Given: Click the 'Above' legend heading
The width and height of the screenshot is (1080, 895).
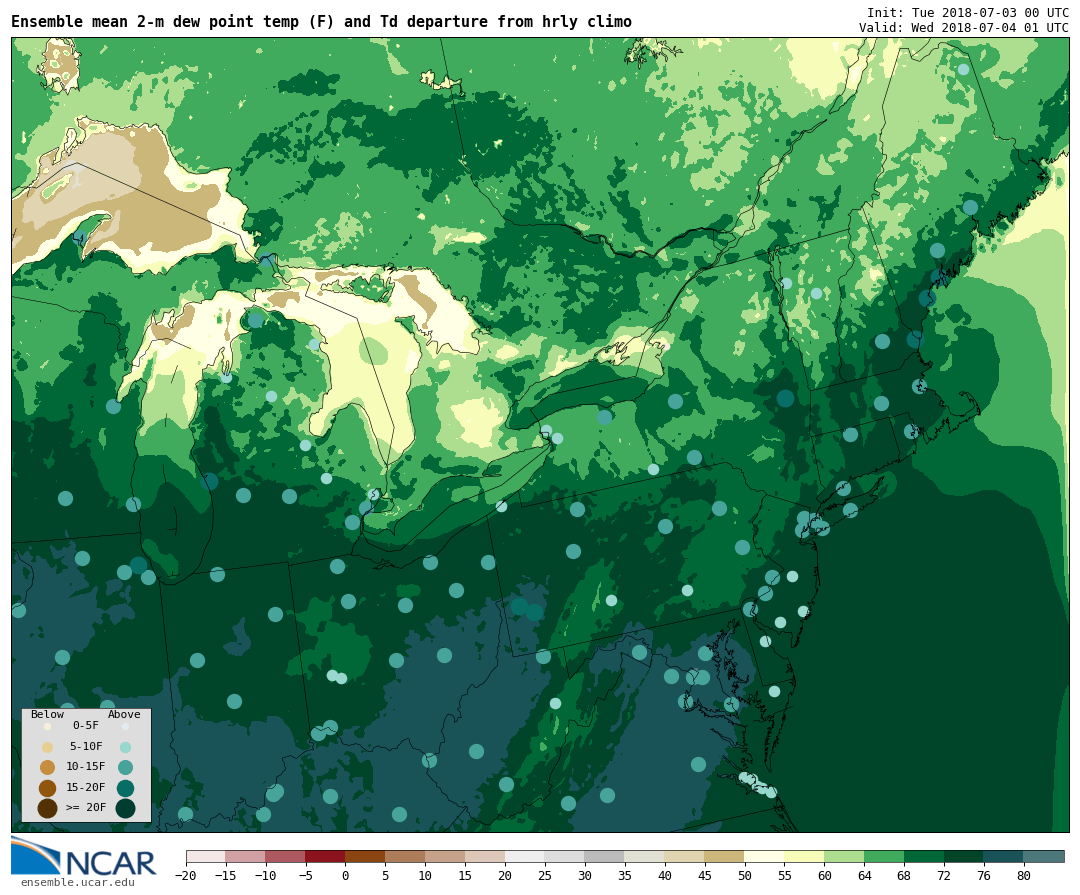Looking at the screenshot, I should (x=124, y=714).
